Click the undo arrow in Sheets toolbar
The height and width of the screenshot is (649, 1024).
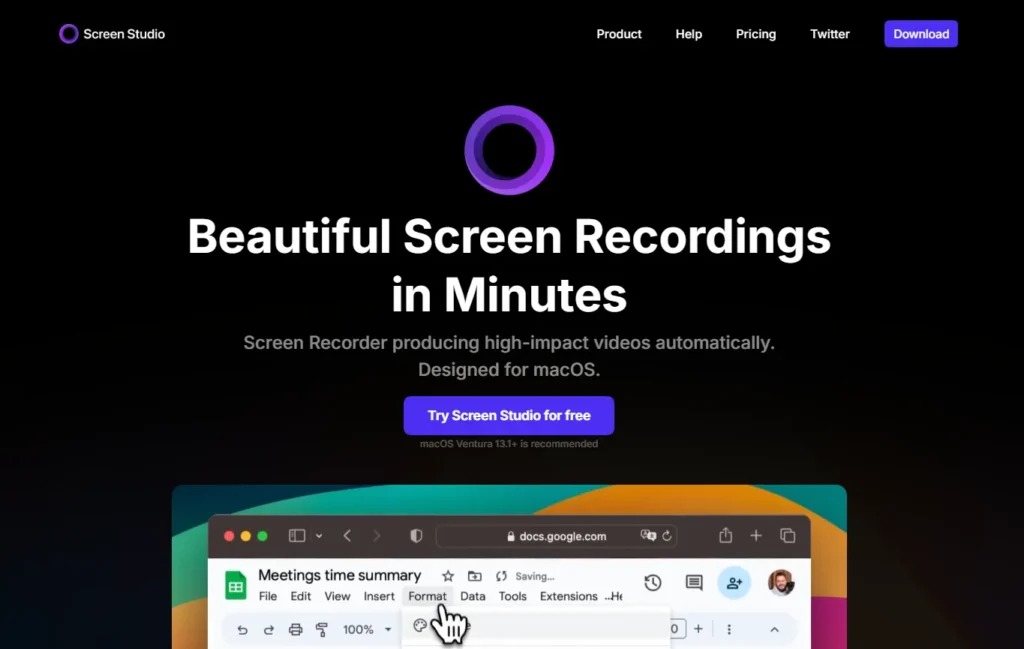click(x=242, y=629)
